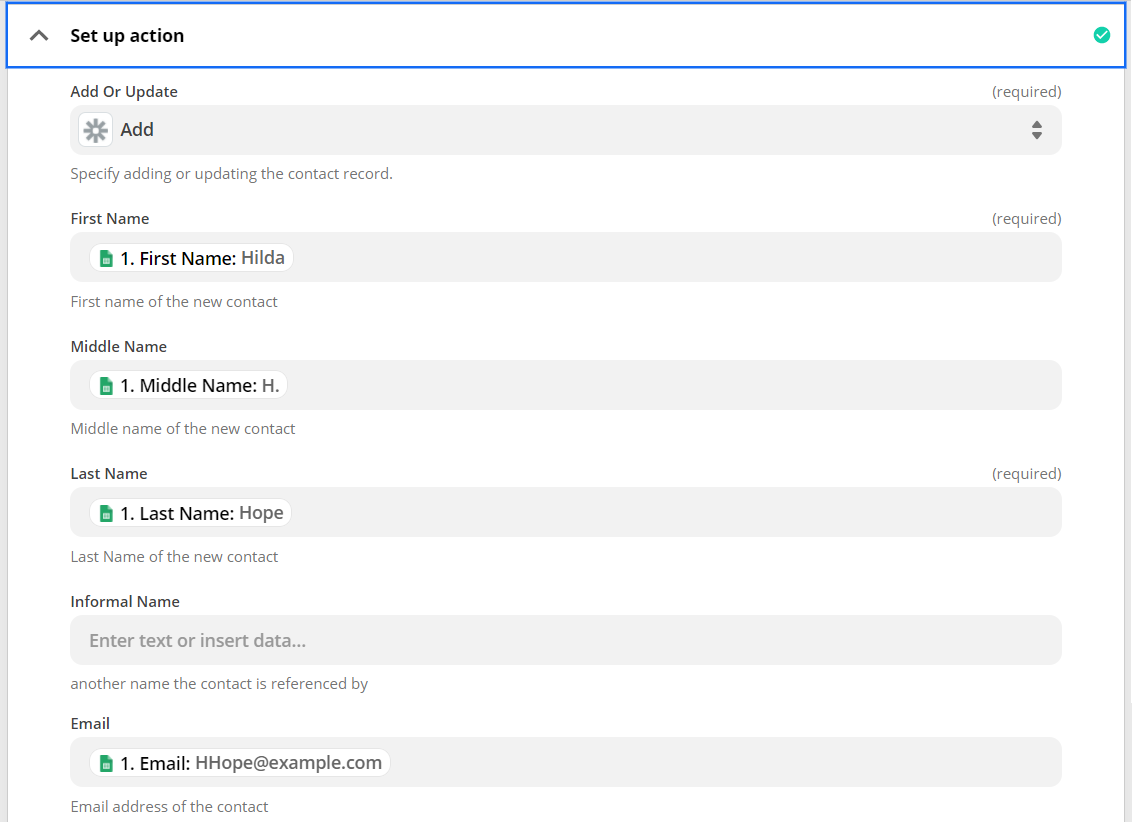Click the Add Or Update field label
1132x825 pixels.
124,92
